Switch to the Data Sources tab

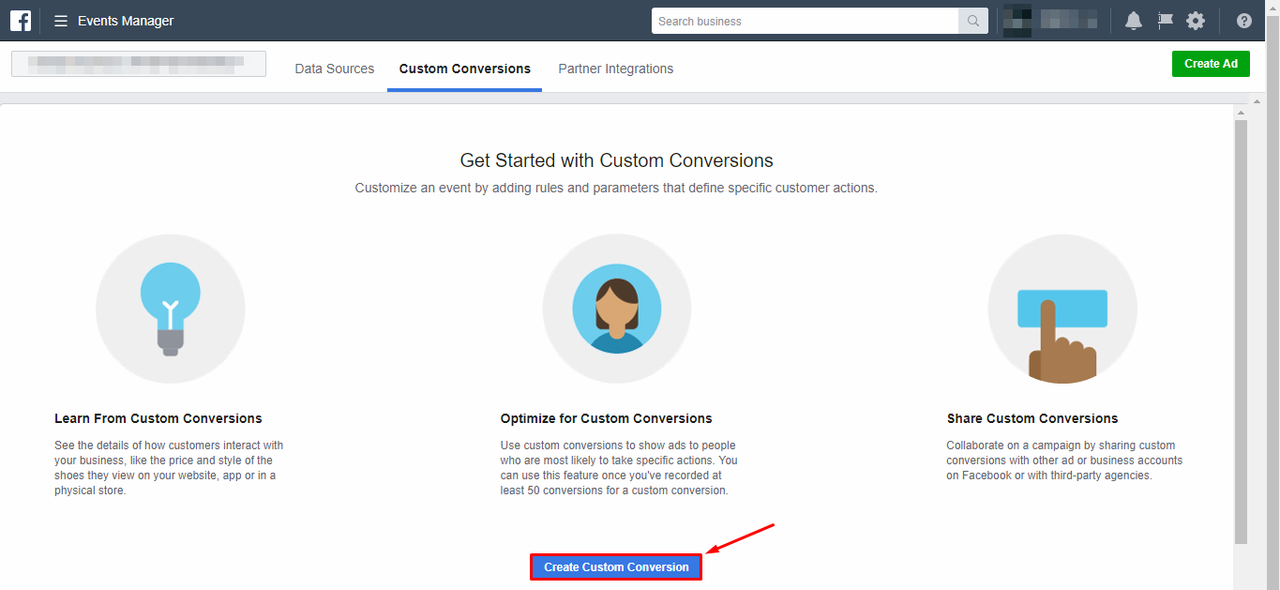point(334,69)
